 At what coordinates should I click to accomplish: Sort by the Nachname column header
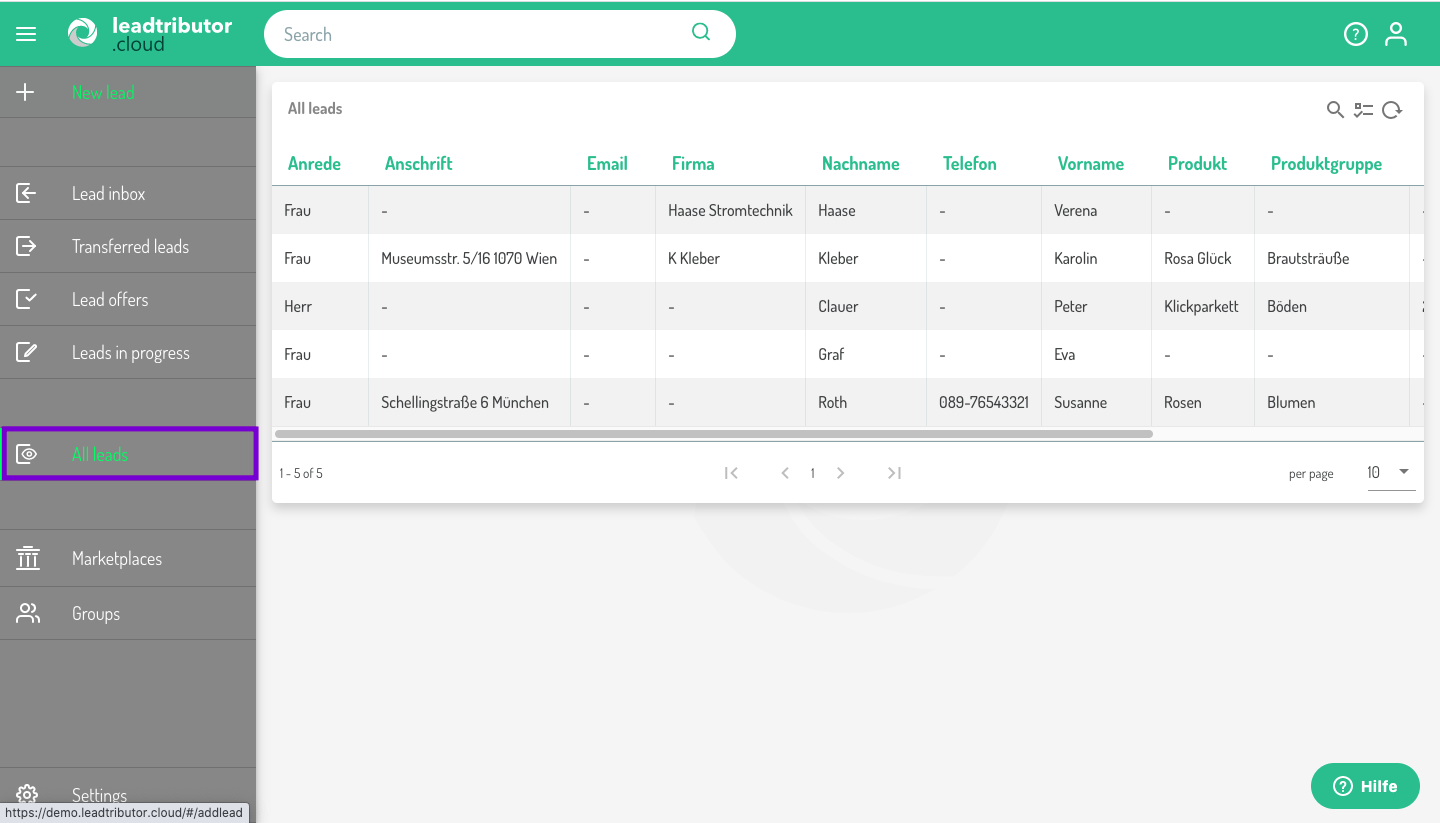coord(860,164)
